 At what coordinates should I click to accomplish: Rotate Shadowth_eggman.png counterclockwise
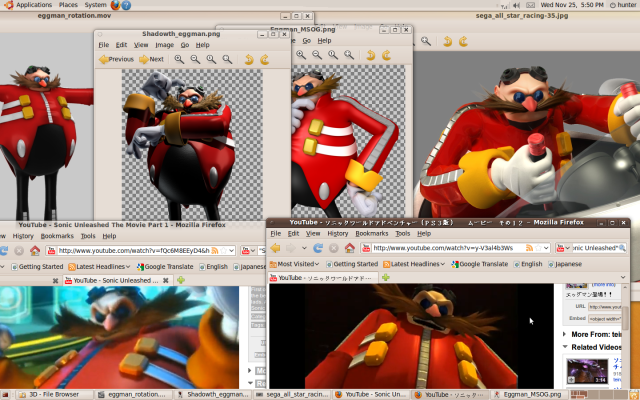249,60
